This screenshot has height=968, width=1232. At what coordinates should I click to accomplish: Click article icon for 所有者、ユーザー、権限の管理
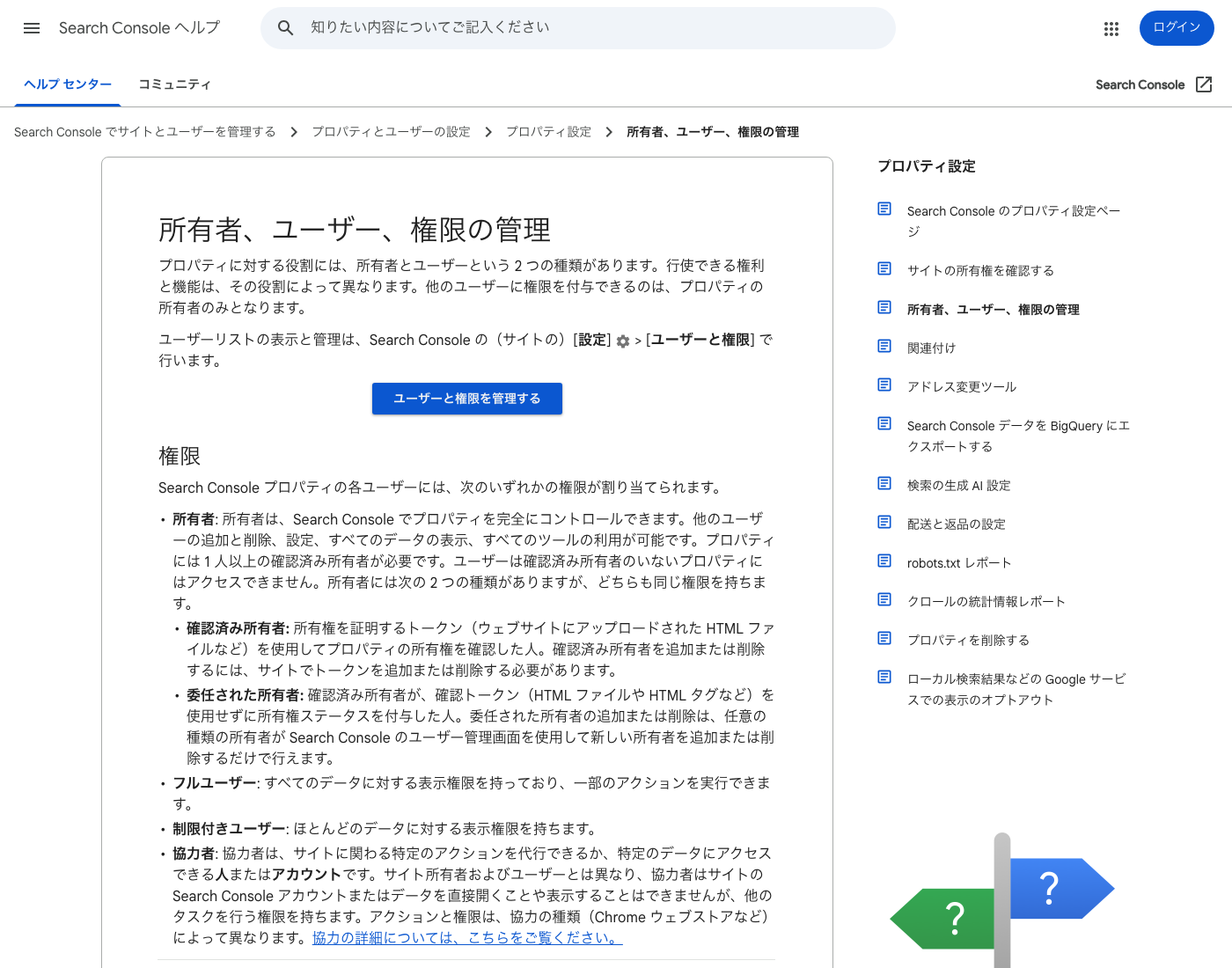click(884, 307)
